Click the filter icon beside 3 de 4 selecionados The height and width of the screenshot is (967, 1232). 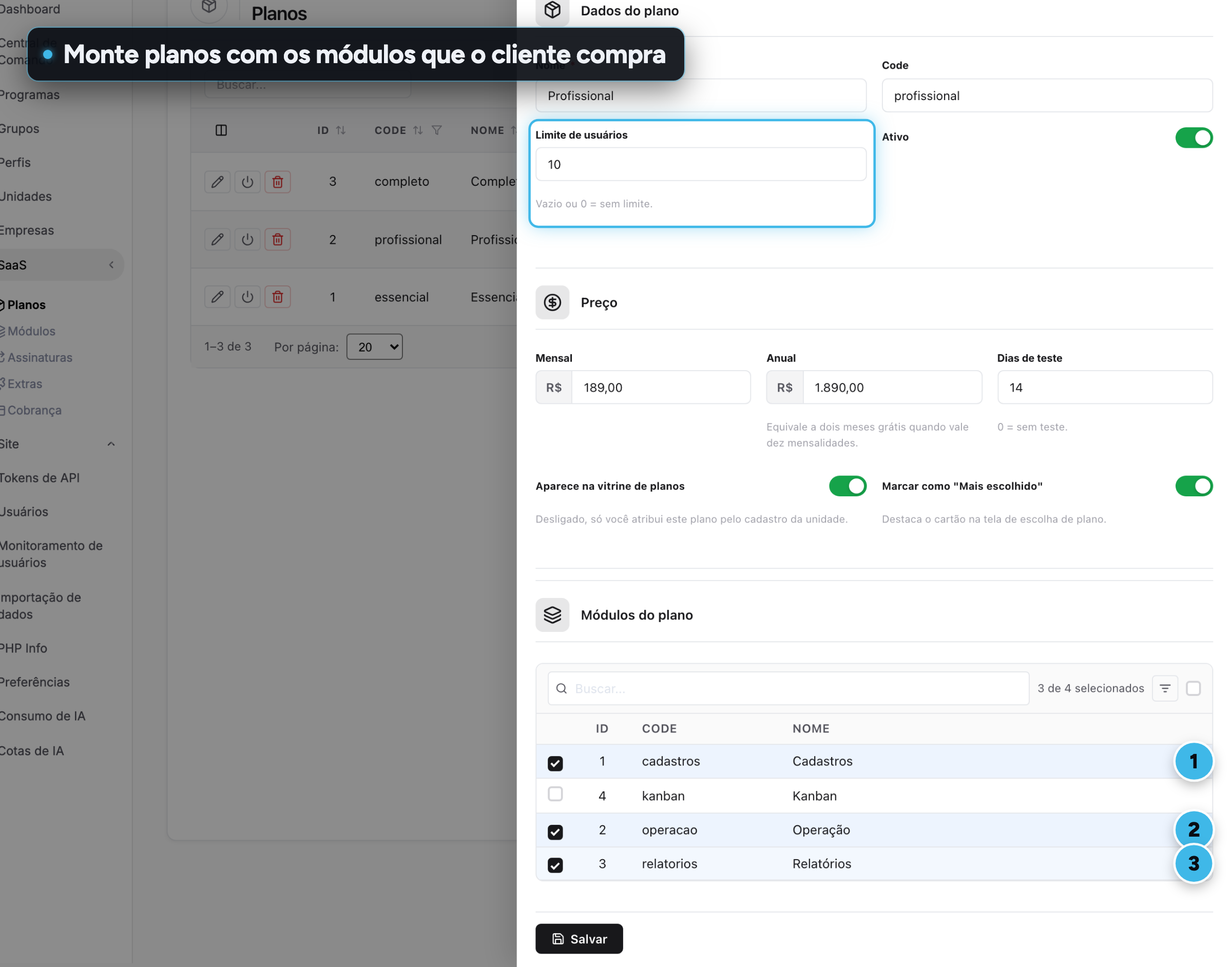1165,688
